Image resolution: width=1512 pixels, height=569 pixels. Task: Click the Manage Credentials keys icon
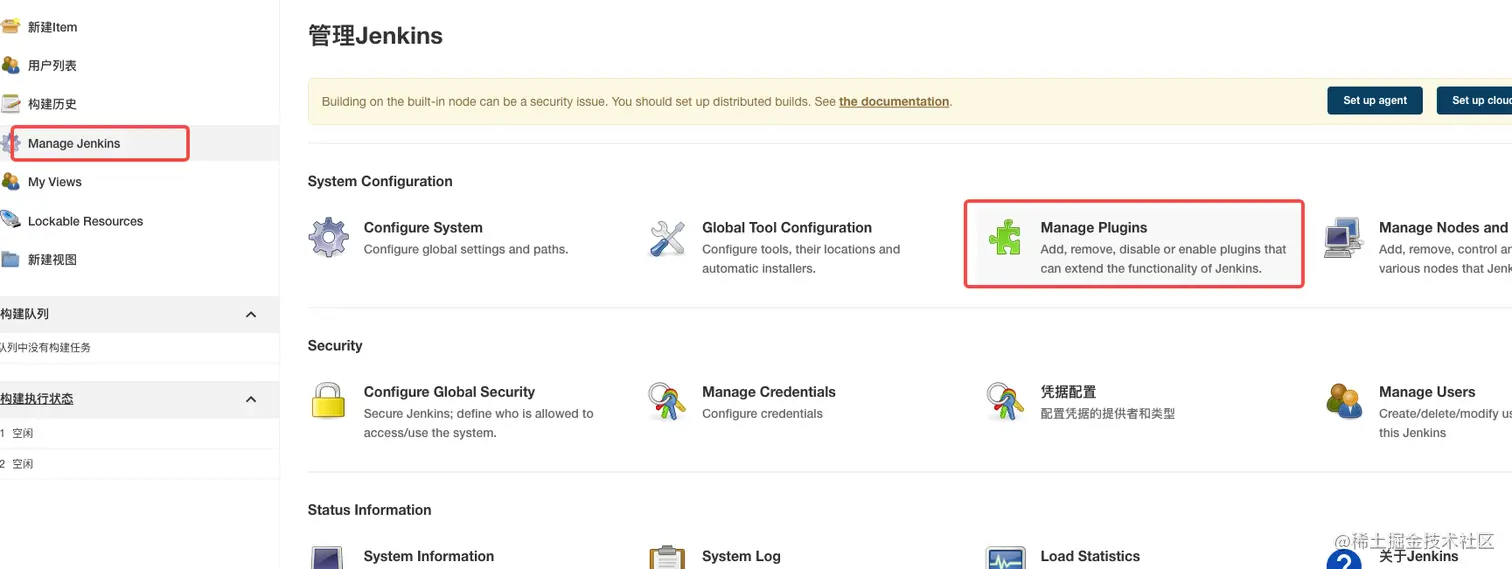click(x=667, y=401)
